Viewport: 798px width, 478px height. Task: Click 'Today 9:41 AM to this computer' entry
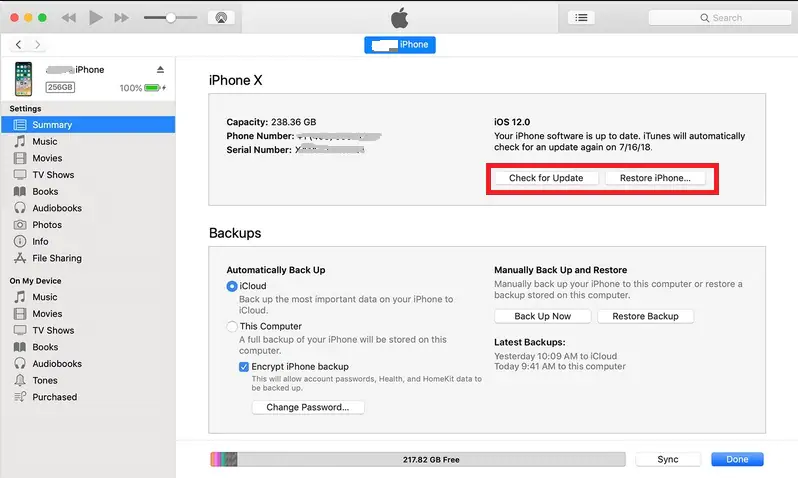[560, 367]
